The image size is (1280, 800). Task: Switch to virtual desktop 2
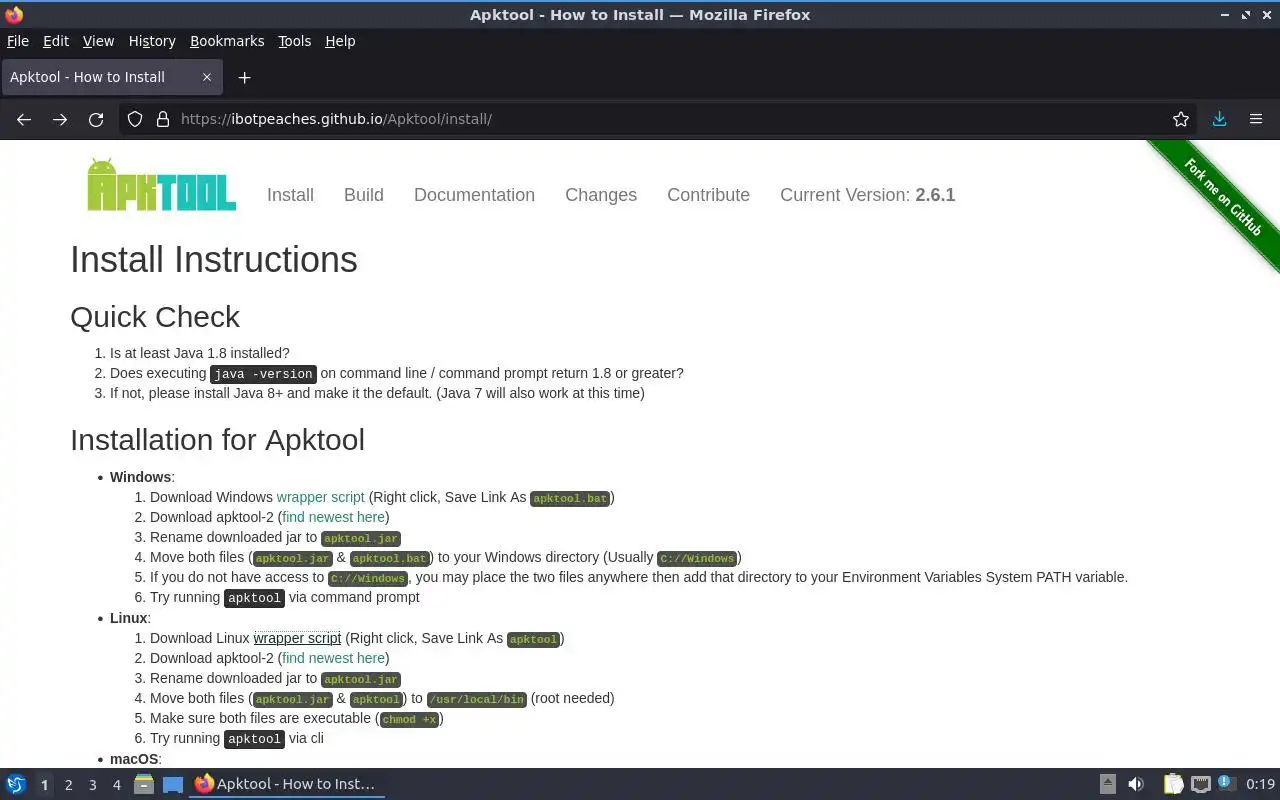68,785
